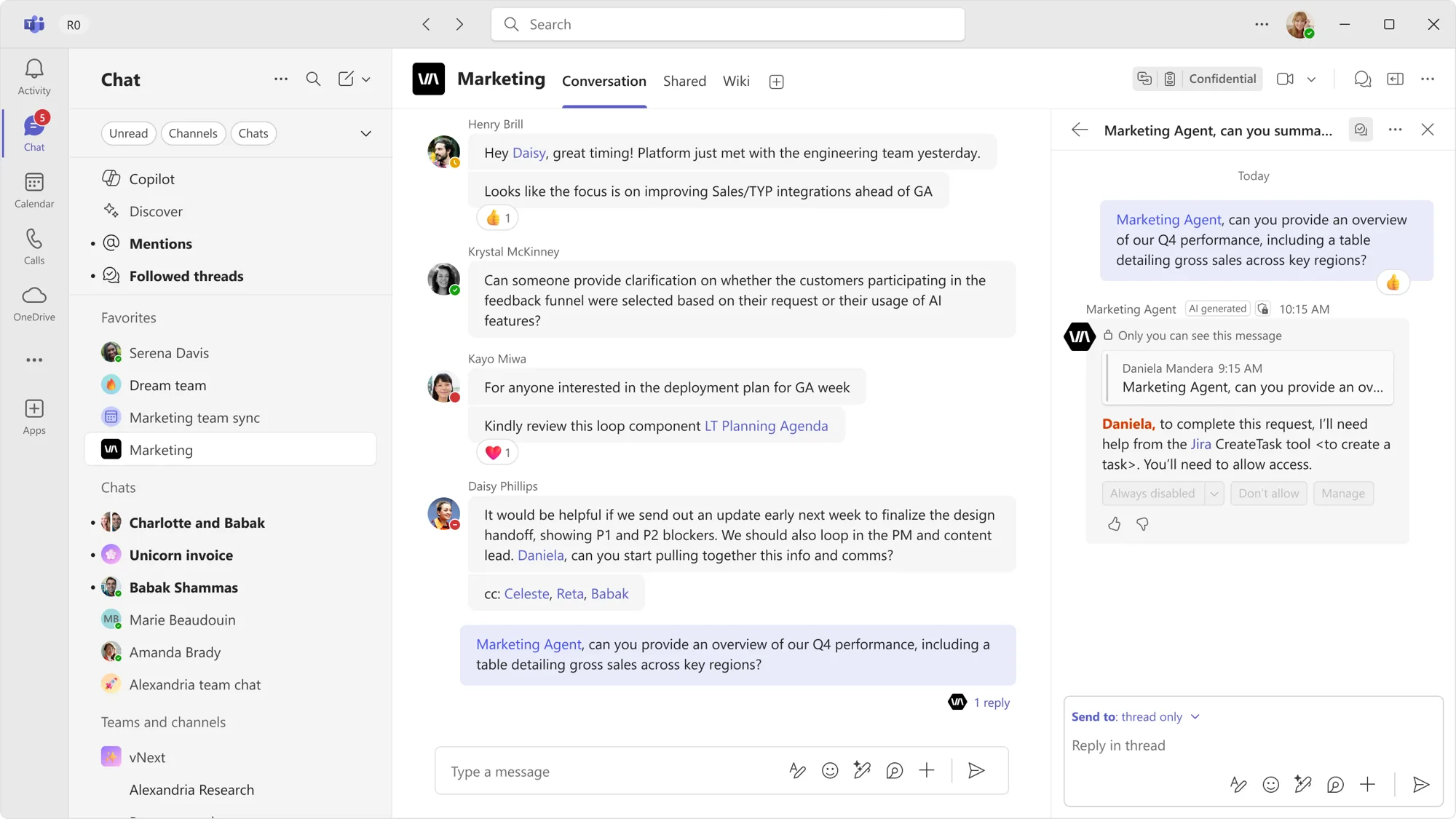The height and width of the screenshot is (819, 1456).
Task: Open search in the Chat list header
Action: coord(313,79)
